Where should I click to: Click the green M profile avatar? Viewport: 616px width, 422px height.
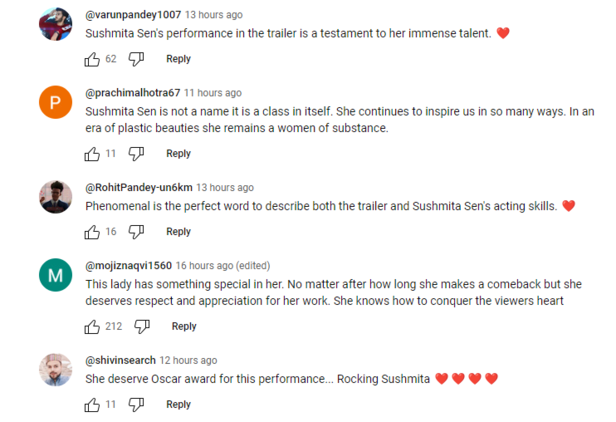click(x=55, y=276)
